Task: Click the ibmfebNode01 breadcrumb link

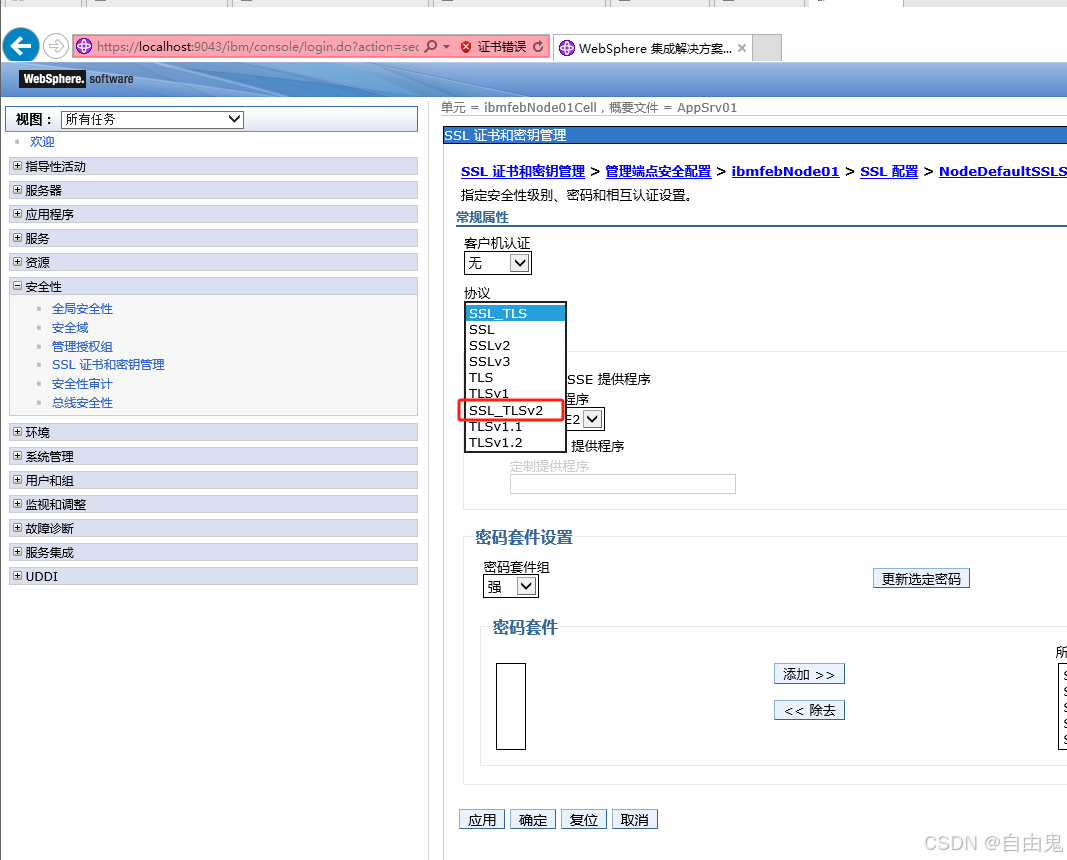Action: click(785, 171)
